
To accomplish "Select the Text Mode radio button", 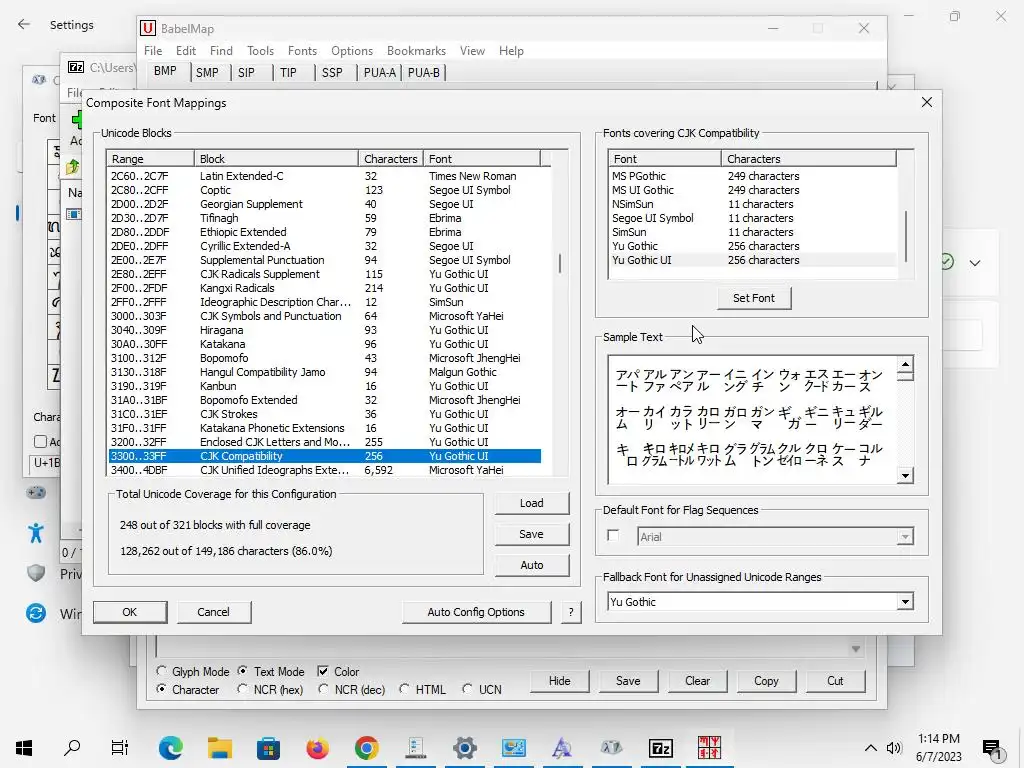I will [x=243, y=671].
